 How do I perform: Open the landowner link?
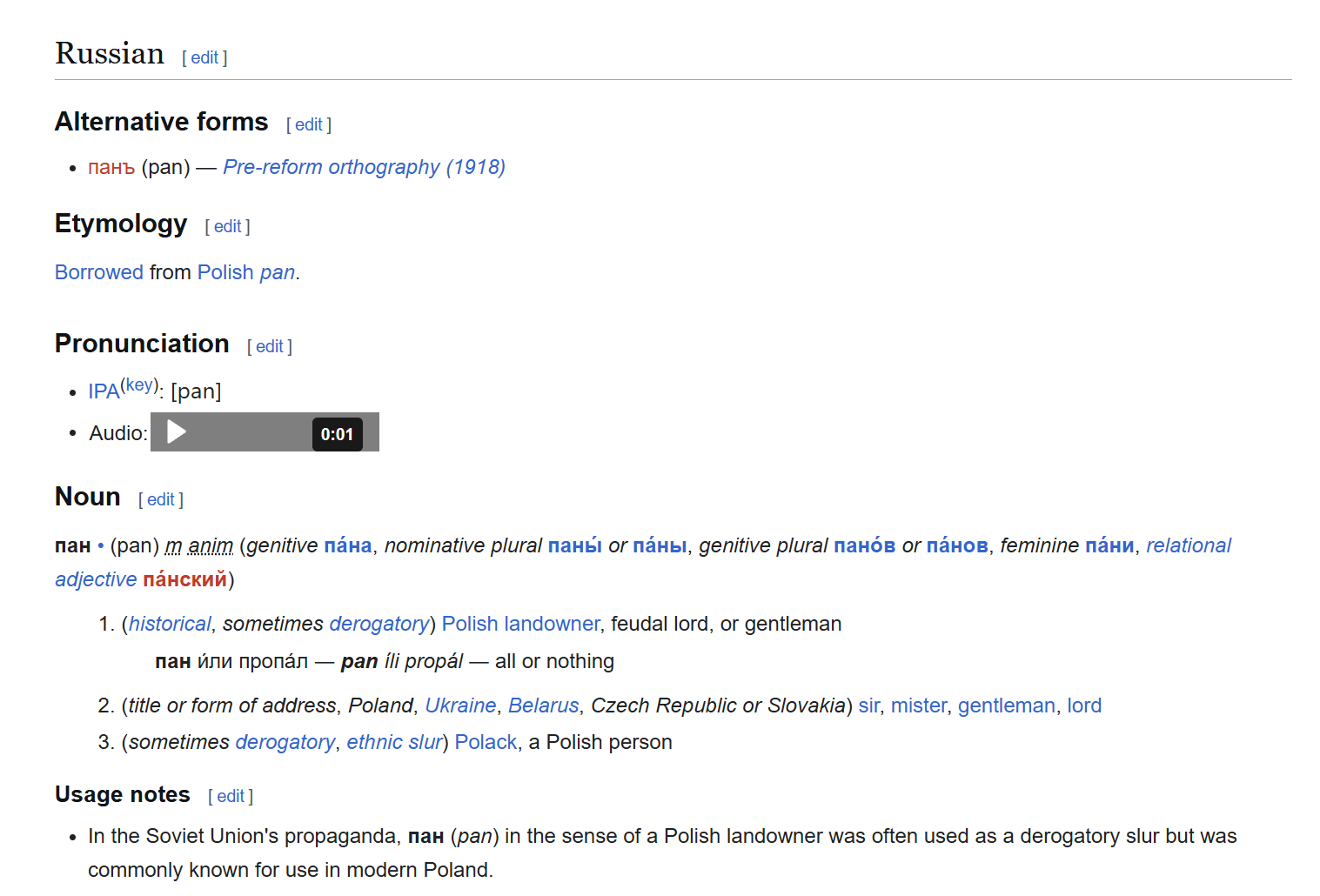tap(552, 624)
